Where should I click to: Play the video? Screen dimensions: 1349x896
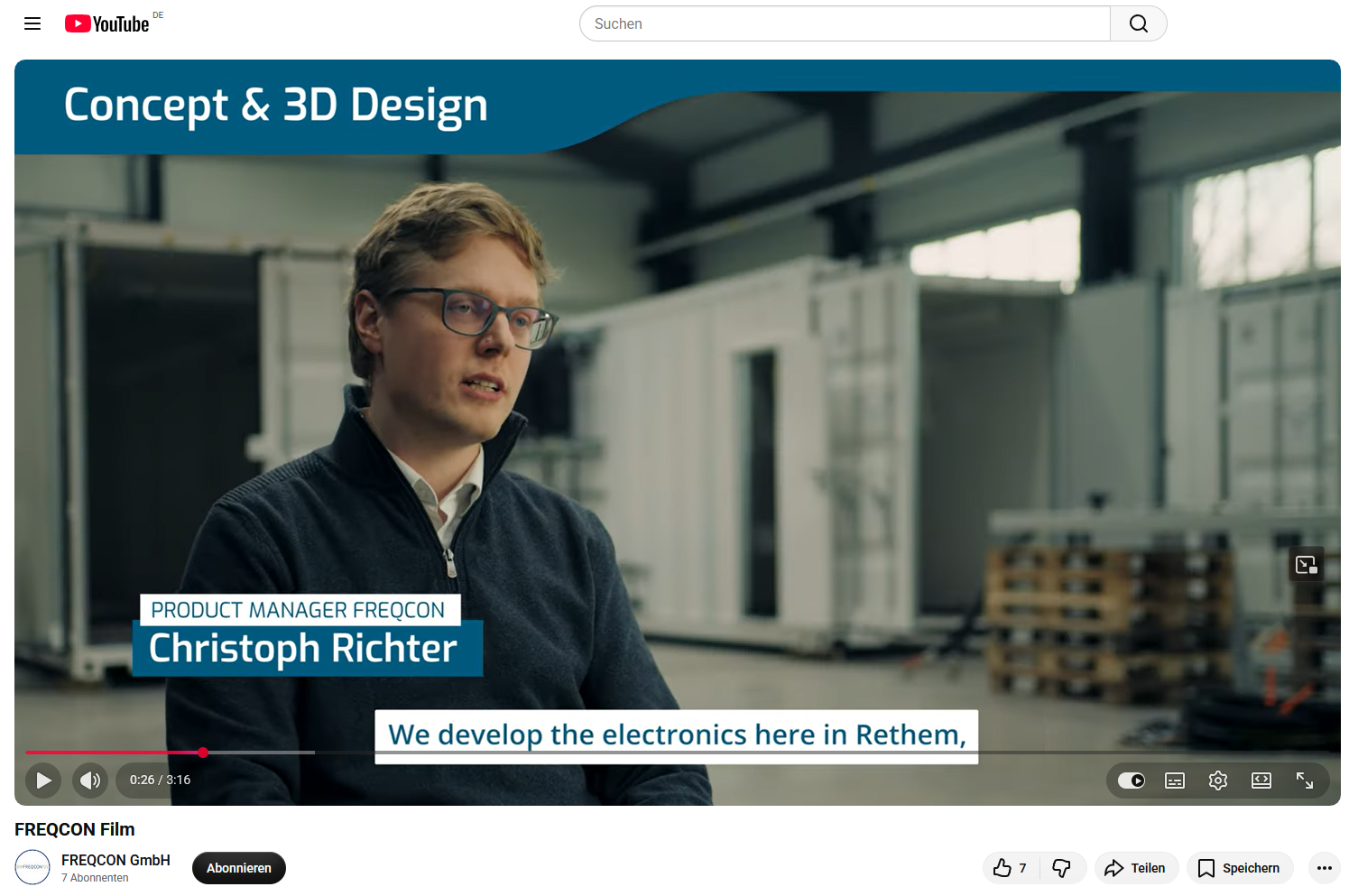pos(43,781)
